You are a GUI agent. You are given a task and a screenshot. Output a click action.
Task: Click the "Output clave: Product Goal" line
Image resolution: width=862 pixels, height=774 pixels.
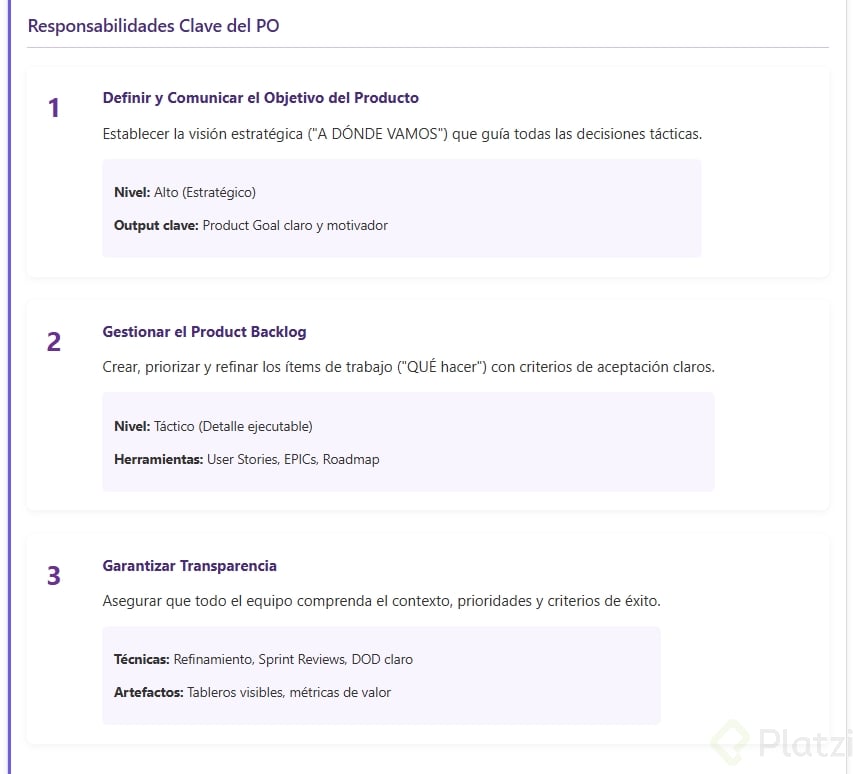(250, 225)
